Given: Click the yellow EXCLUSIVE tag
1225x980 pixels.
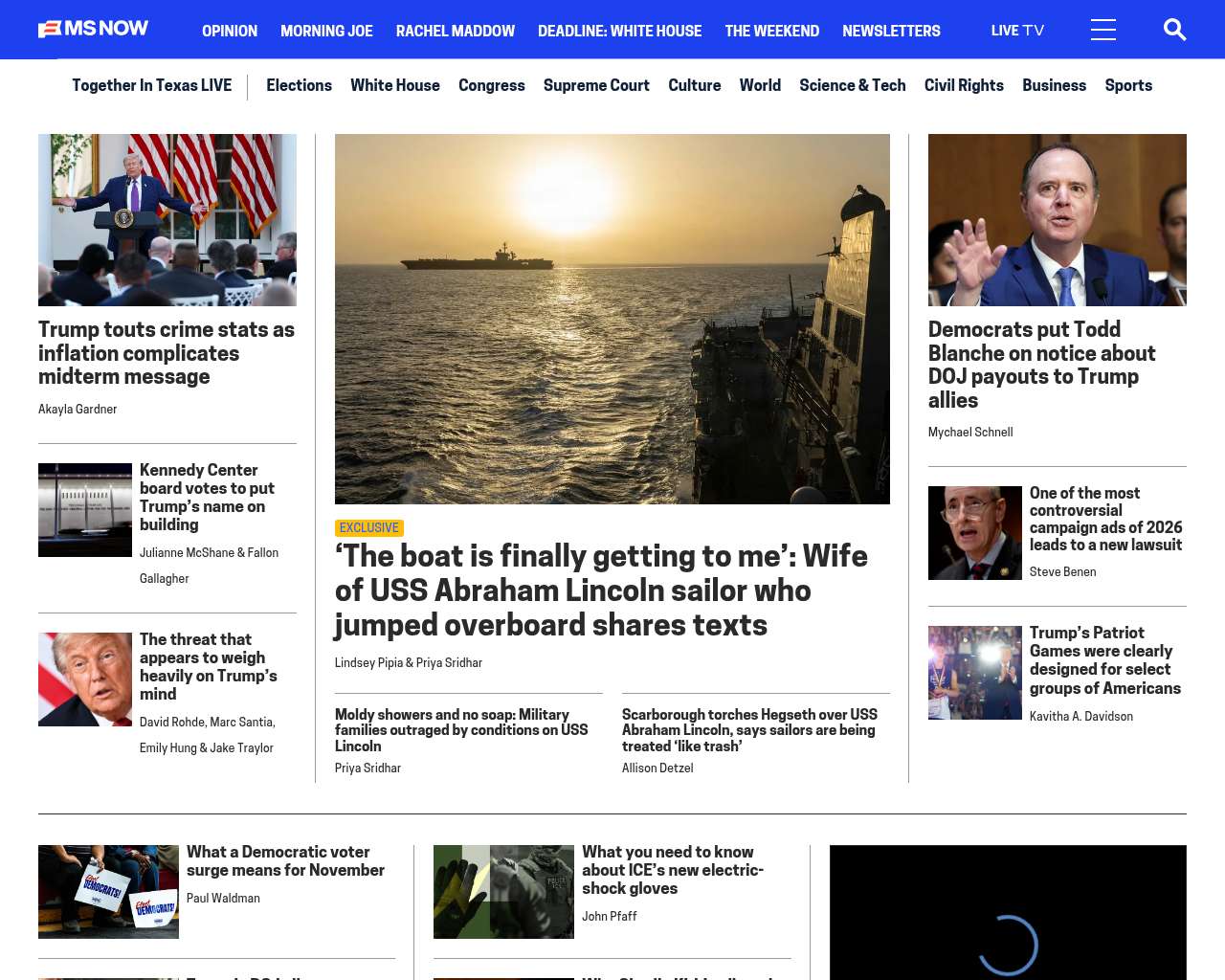Looking at the screenshot, I should [369, 528].
